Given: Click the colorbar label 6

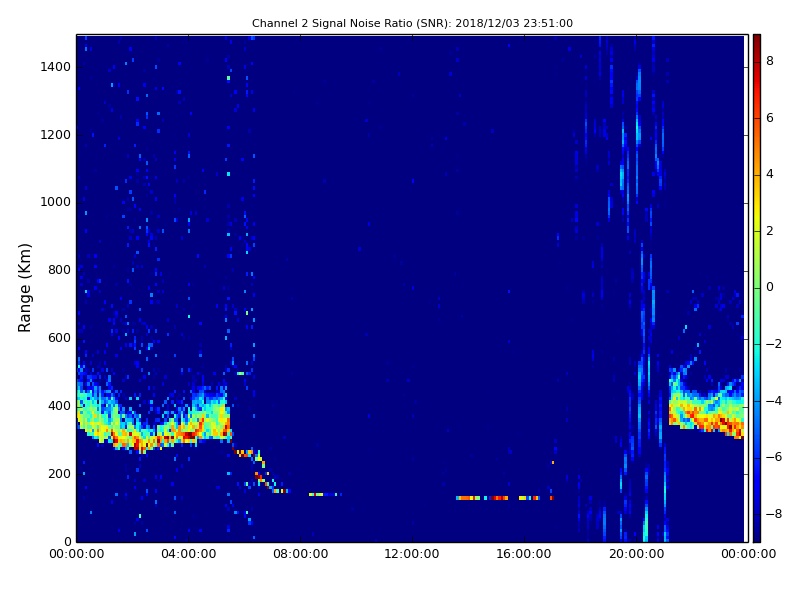Looking at the screenshot, I should point(769,118).
